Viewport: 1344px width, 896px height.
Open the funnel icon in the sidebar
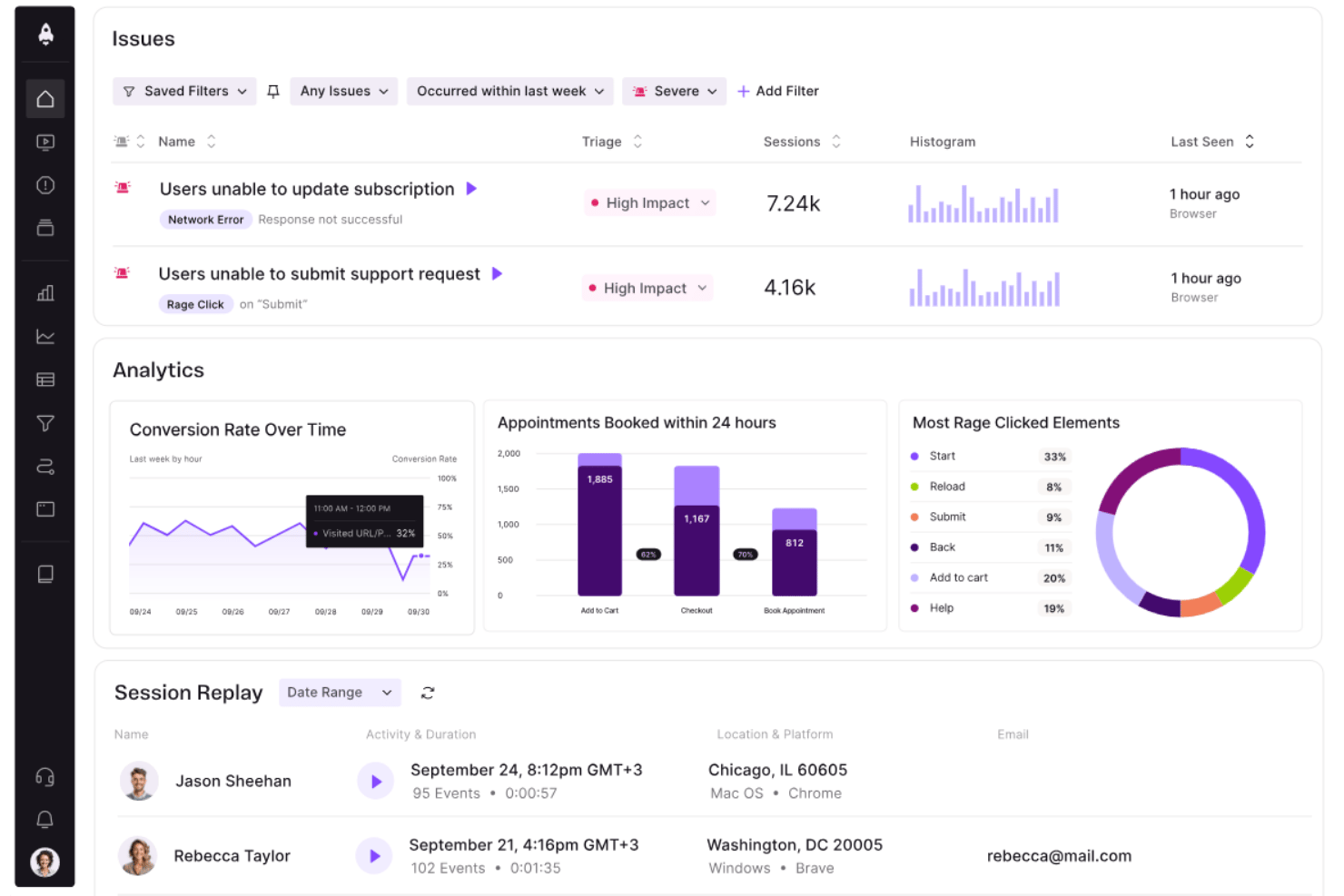pos(45,423)
